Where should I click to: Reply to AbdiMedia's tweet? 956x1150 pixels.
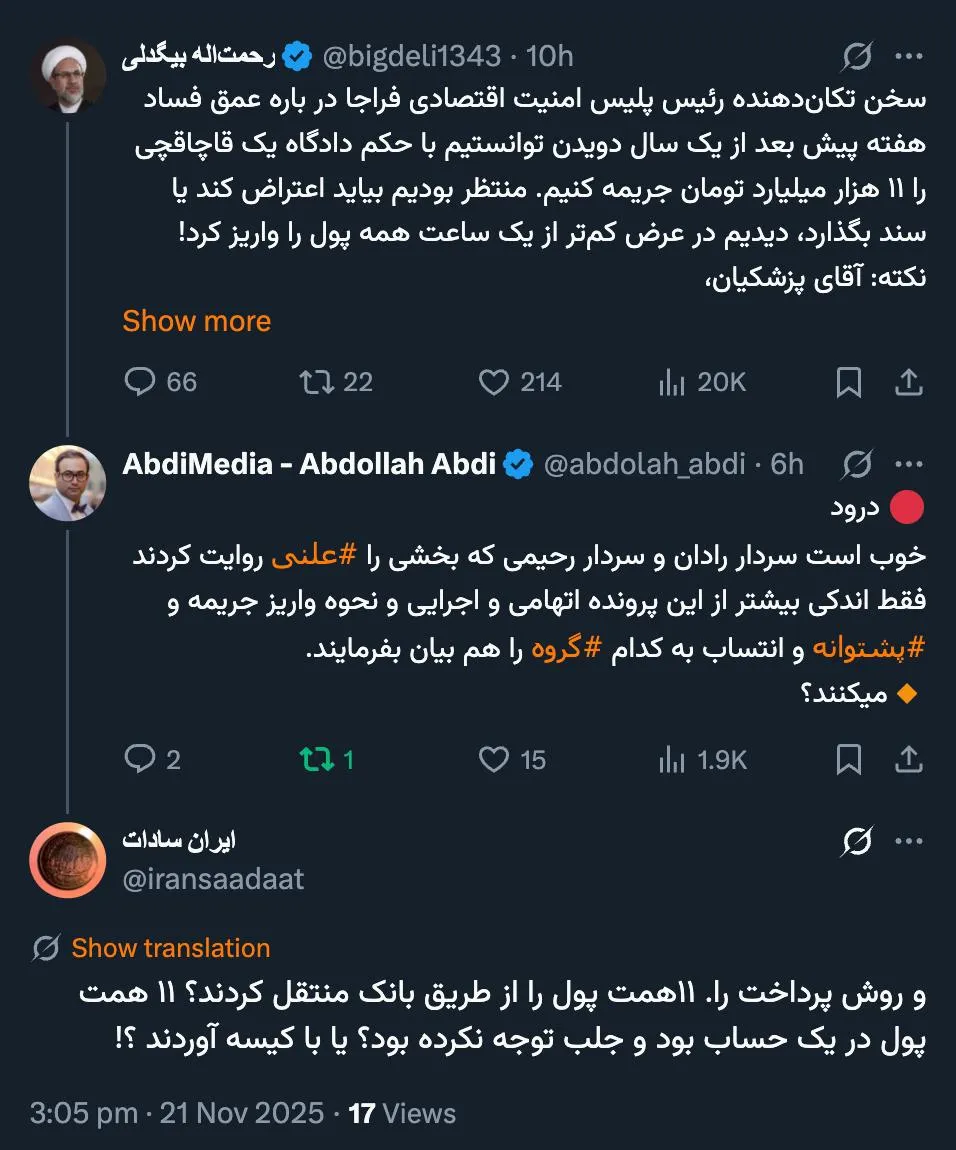coord(141,760)
